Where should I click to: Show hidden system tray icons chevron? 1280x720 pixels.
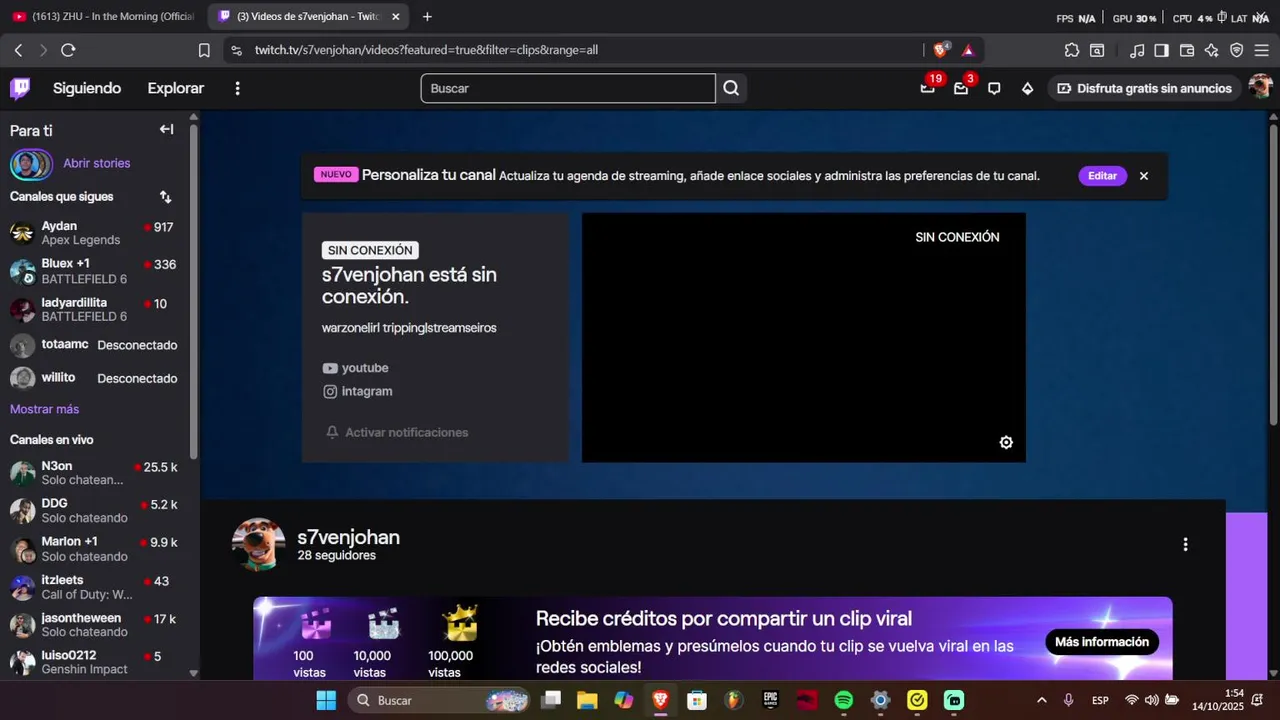(x=1042, y=700)
